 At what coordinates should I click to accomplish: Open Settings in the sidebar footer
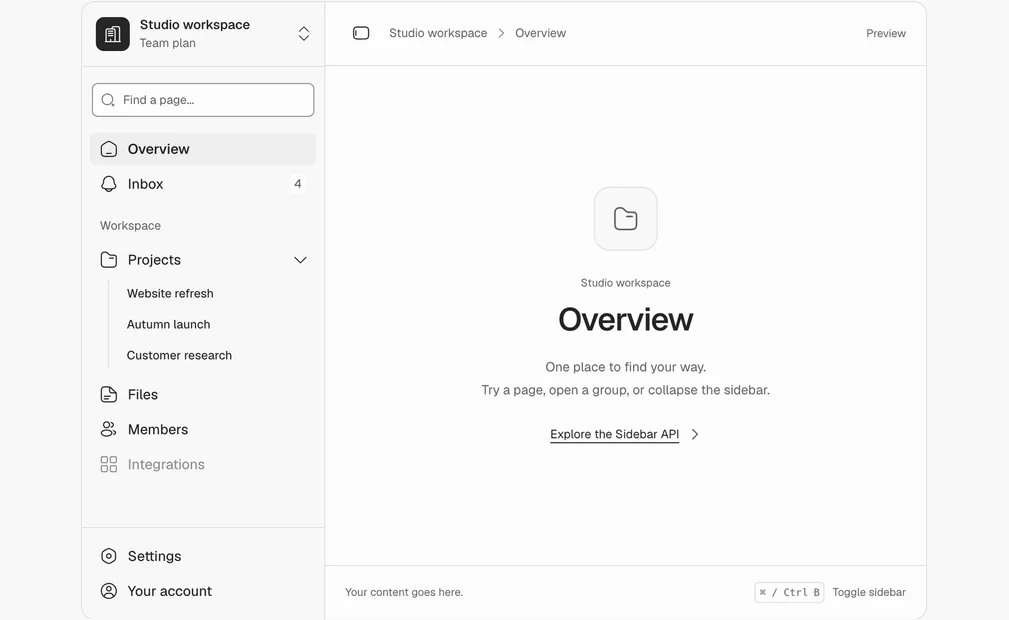click(203, 556)
